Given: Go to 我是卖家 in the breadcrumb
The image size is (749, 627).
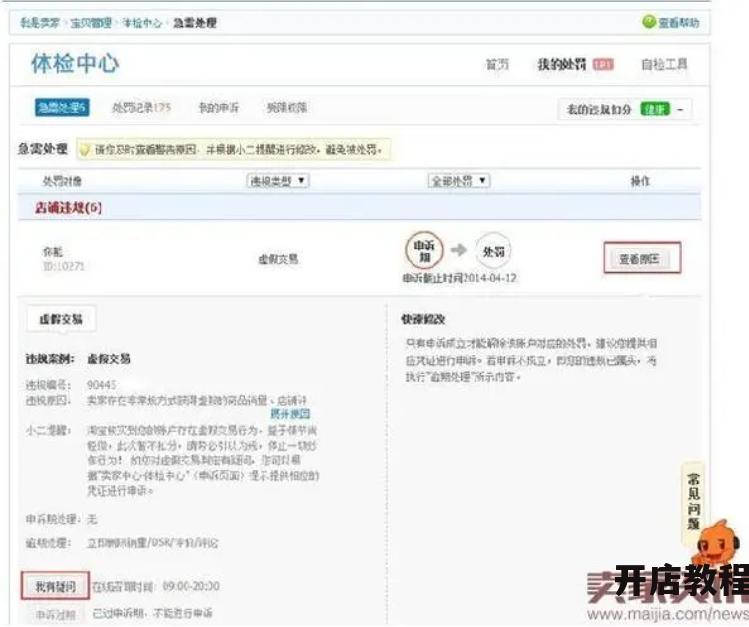Looking at the screenshot, I should (40, 23).
